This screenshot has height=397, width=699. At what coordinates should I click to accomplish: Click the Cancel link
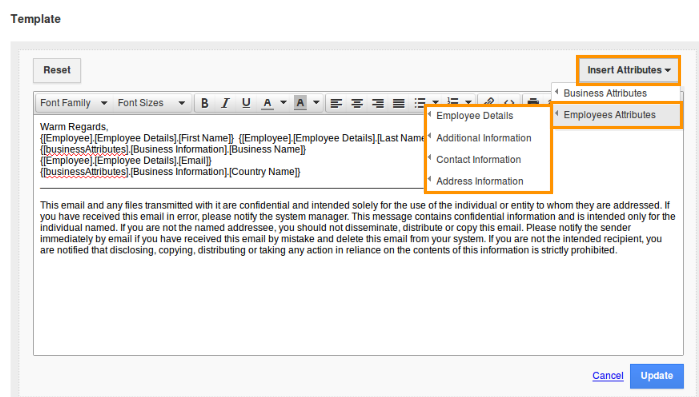pos(608,376)
